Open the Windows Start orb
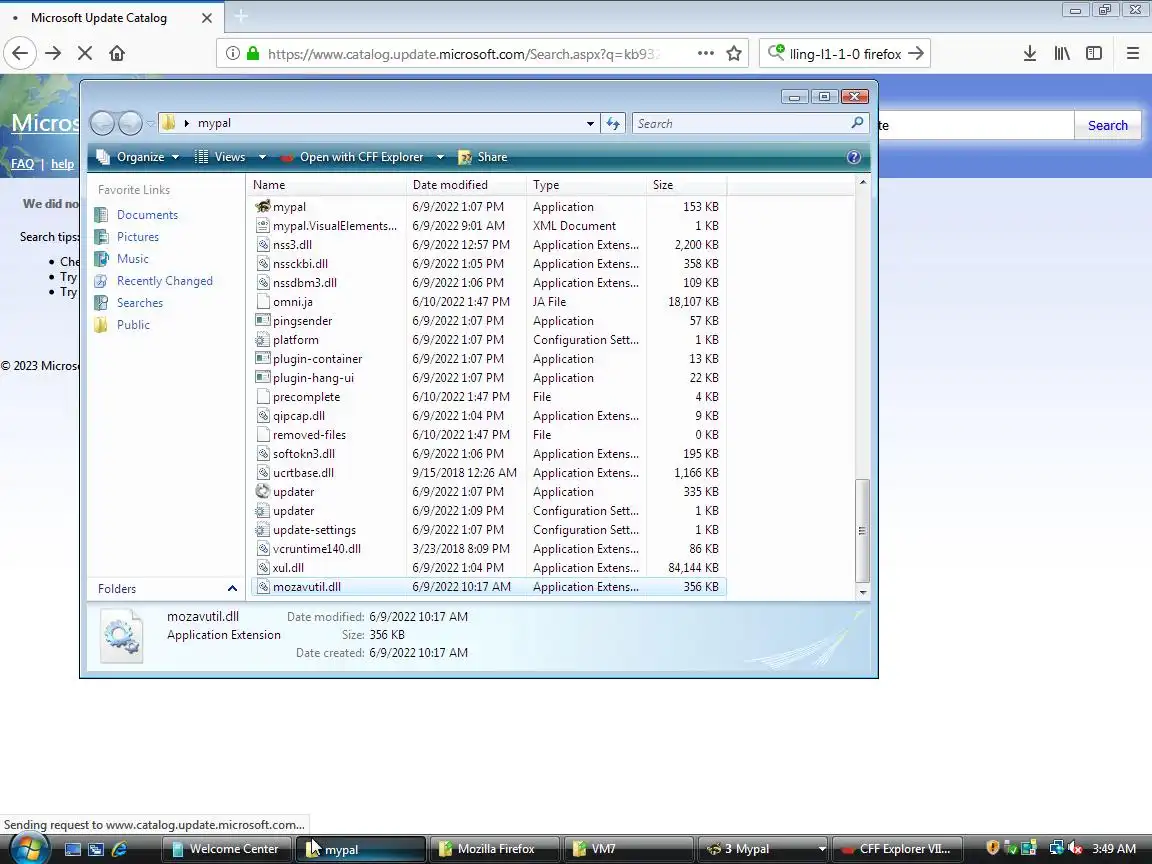Viewport: 1152px width, 864px height. click(x=28, y=849)
